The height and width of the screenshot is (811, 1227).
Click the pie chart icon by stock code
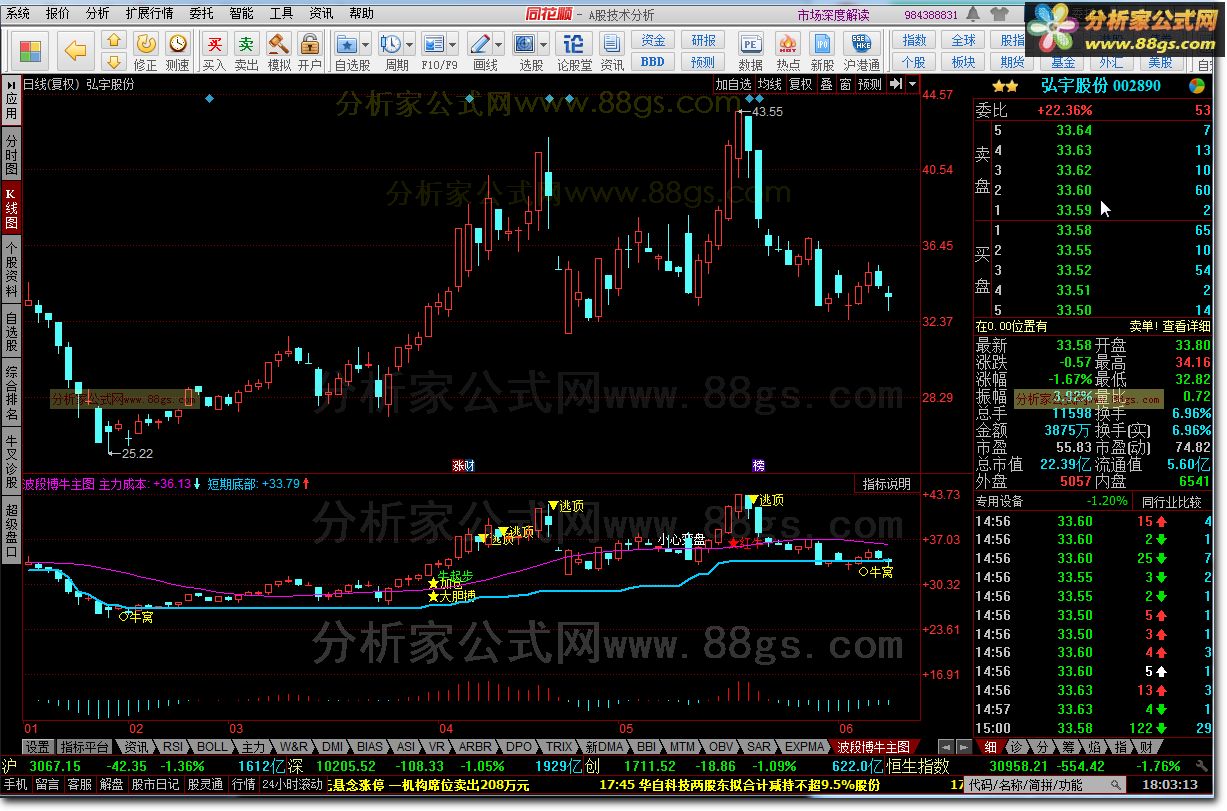pos(1197,86)
